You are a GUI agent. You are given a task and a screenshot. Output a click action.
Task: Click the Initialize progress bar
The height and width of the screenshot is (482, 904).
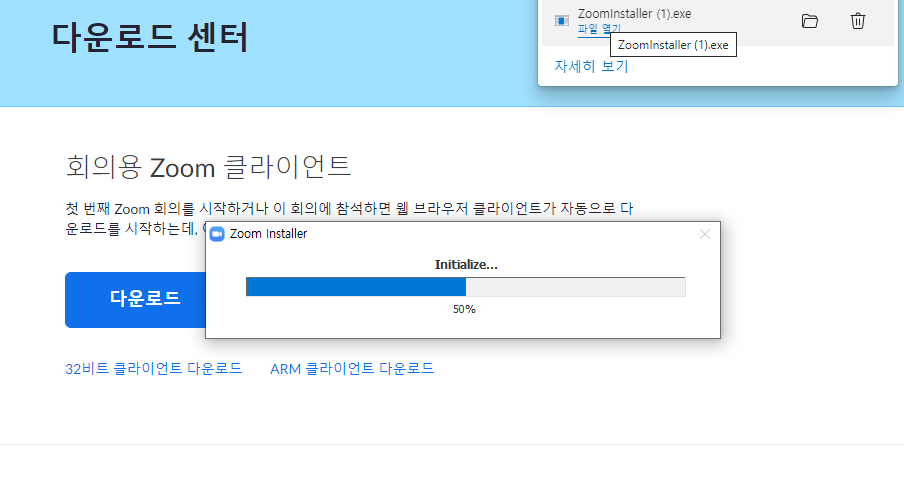pos(466,287)
